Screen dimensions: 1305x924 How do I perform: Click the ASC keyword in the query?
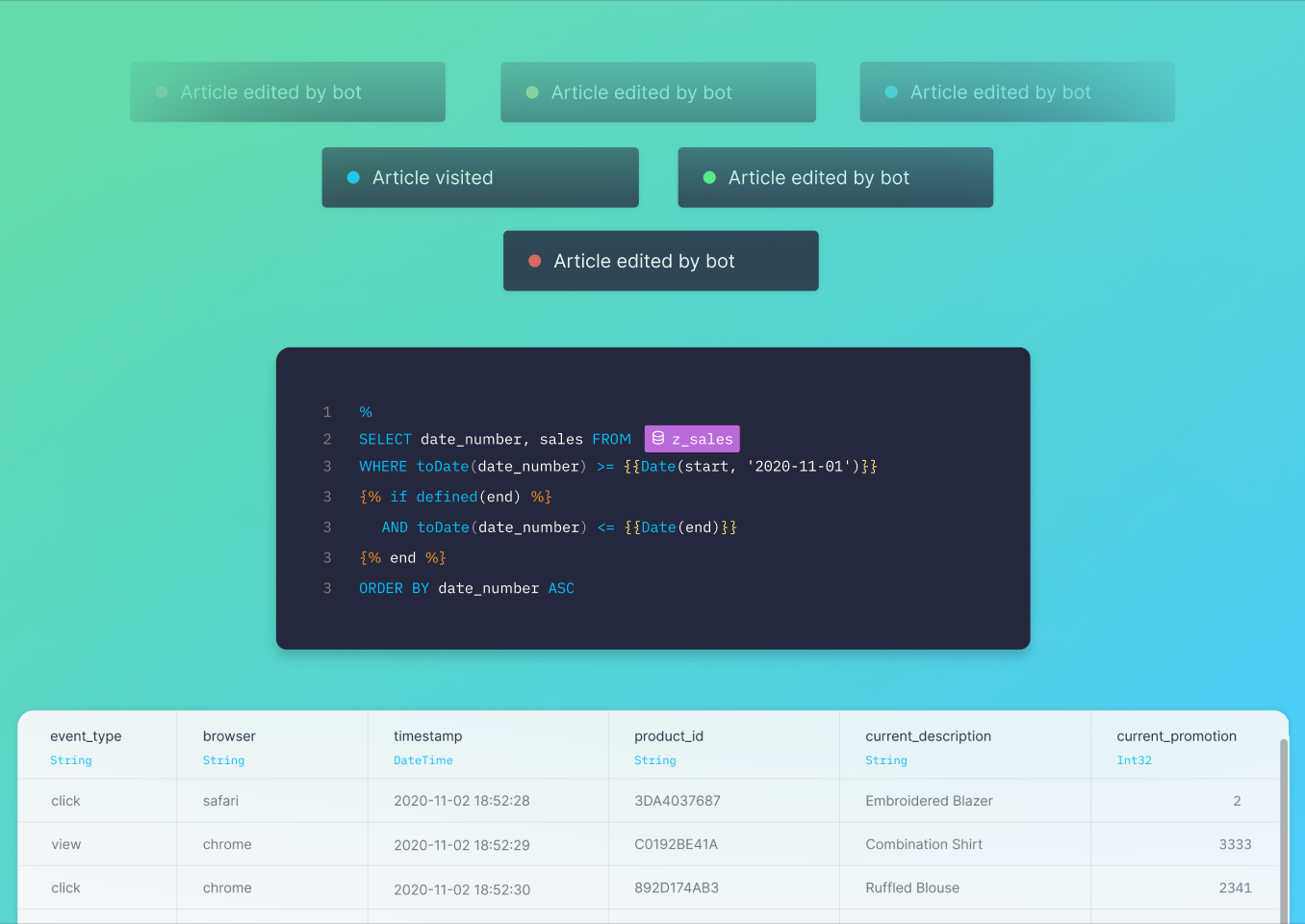coord(561,588)
